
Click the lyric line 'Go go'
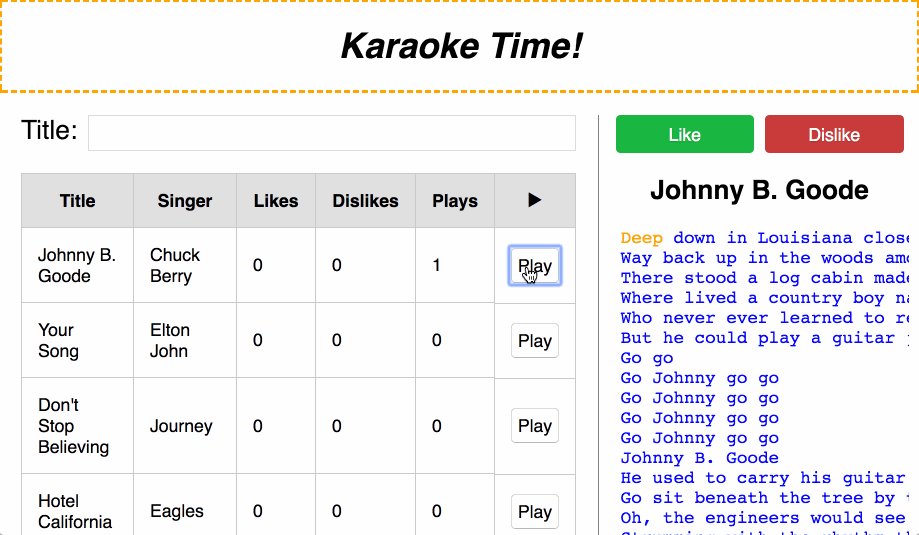click(647, 358)
